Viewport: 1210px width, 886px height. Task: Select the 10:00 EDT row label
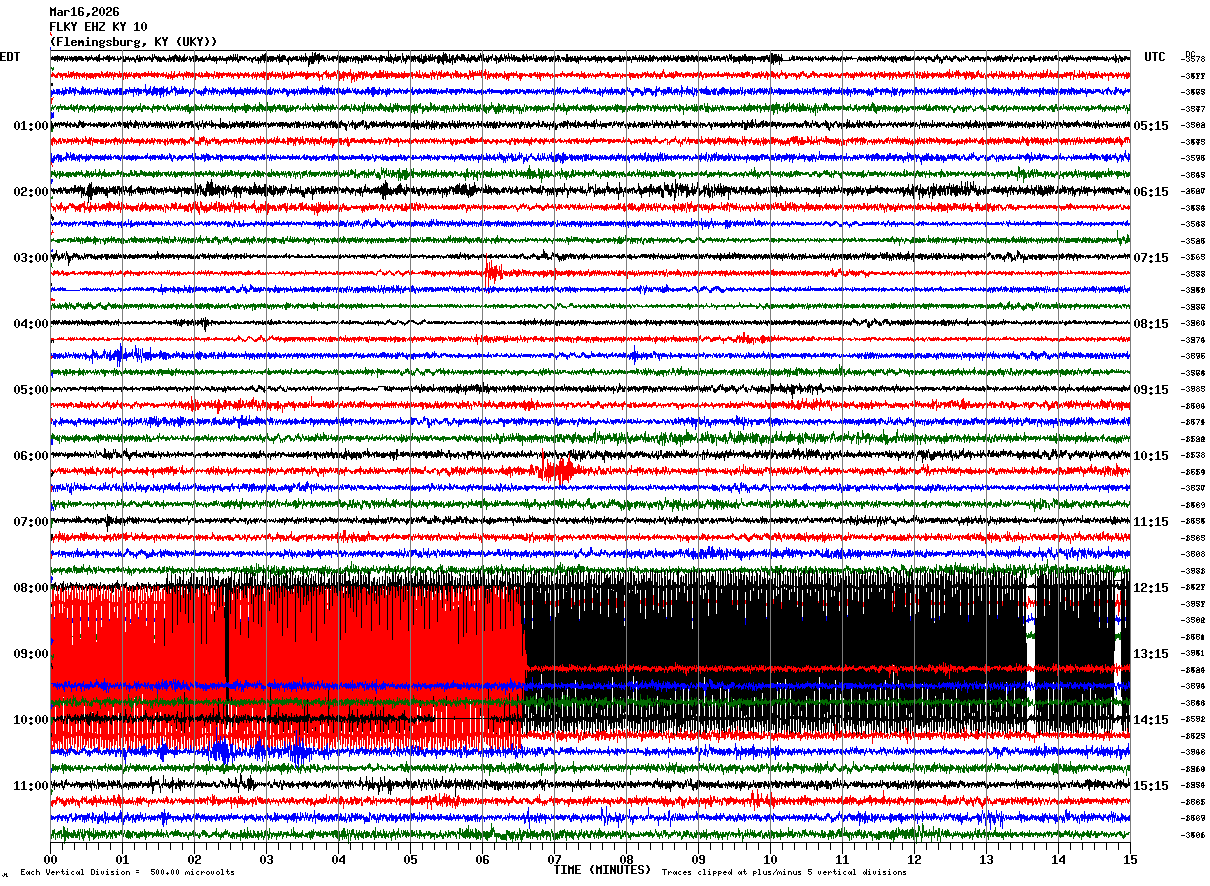pos(31,720)
